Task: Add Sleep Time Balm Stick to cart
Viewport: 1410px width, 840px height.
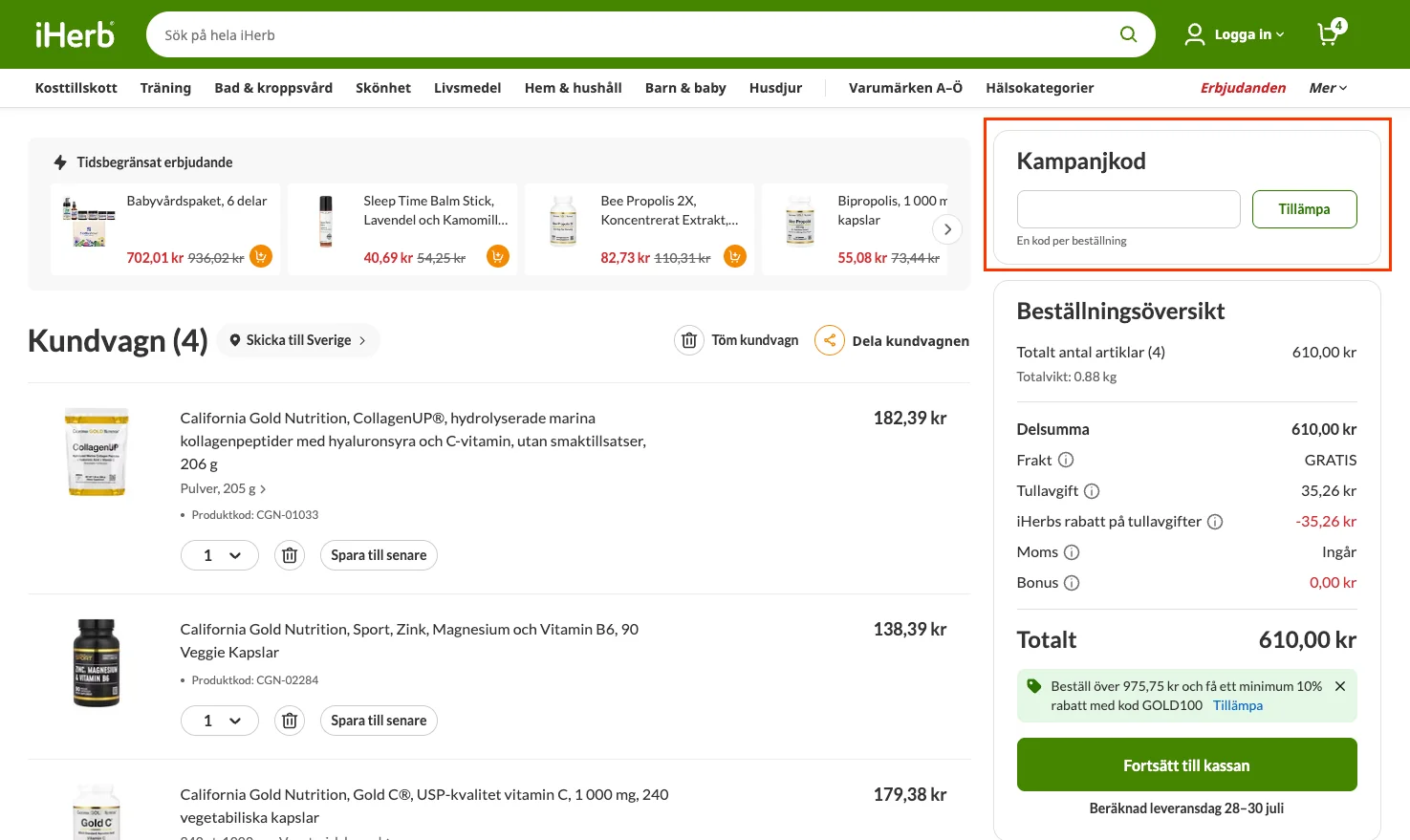Action: coord(498,256)
